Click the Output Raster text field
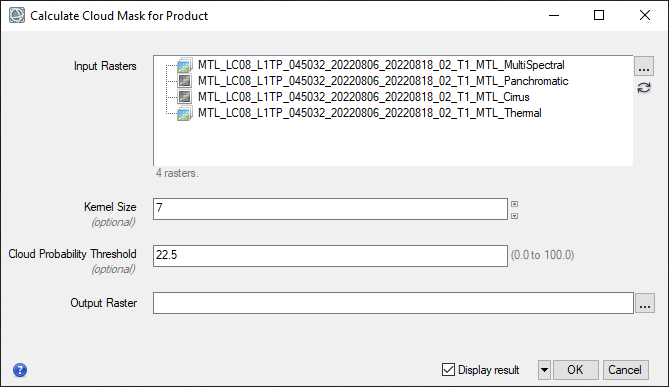The image size is (669, 387). 393,303
